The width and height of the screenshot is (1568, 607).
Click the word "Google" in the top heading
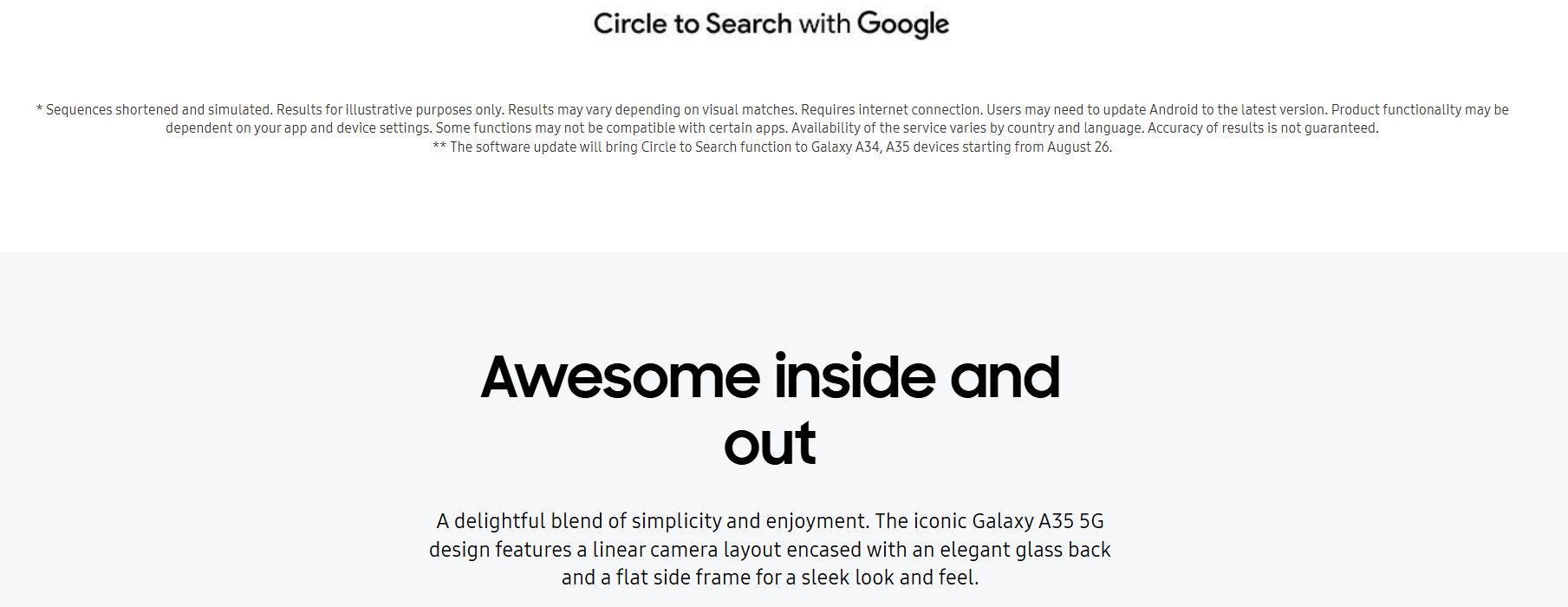click(903, 24)
